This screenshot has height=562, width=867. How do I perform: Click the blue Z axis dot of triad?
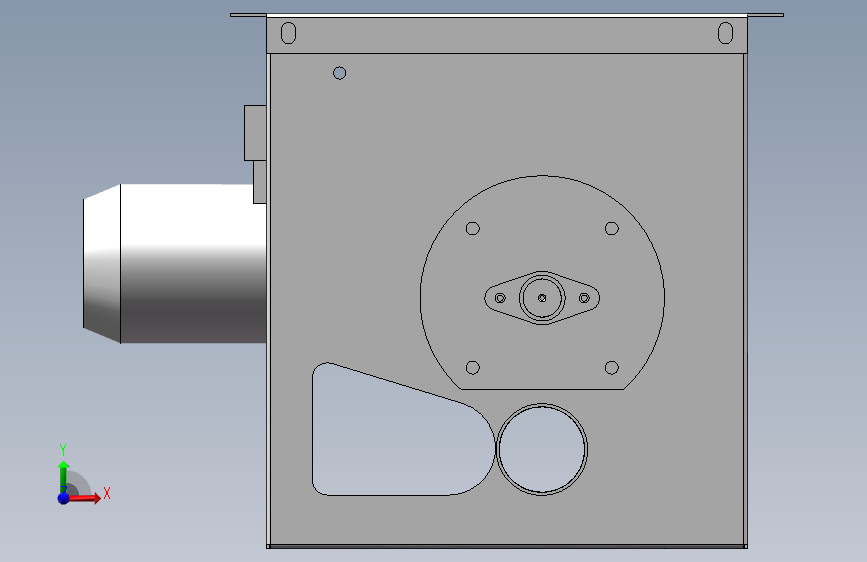click(63, 498)
